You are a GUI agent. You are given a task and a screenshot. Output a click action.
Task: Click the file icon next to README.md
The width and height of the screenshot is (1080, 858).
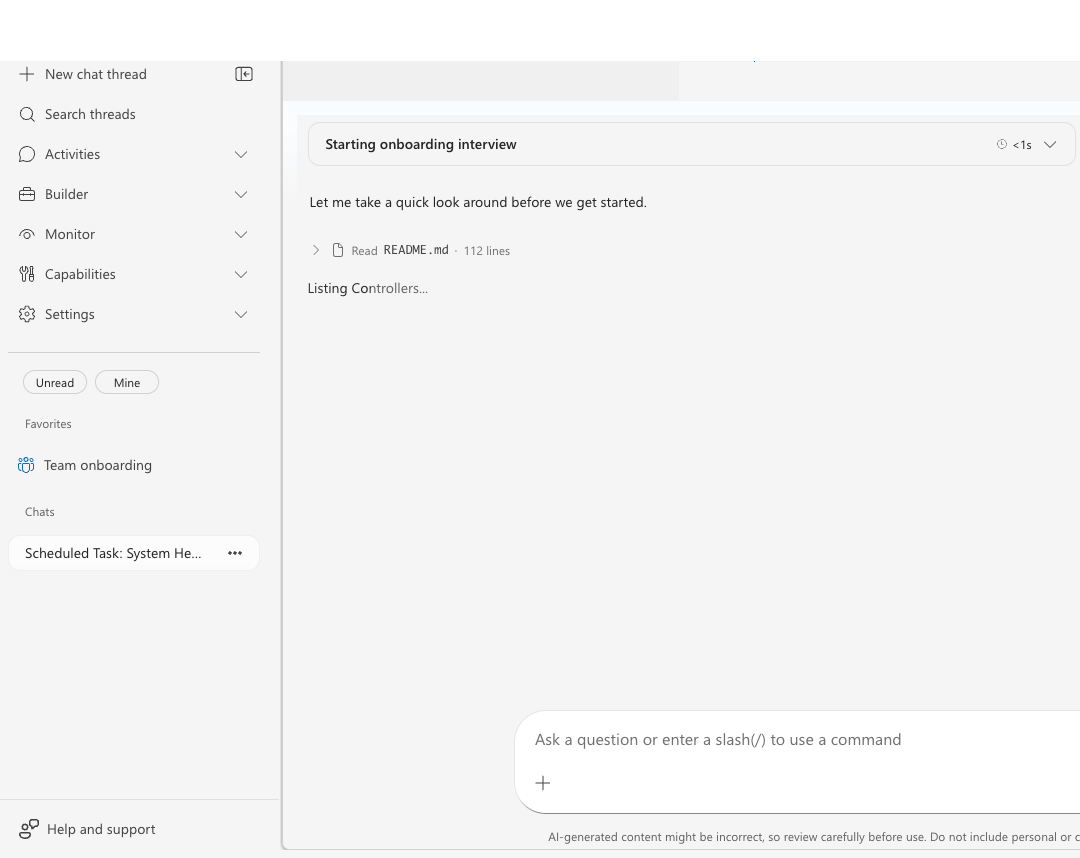click(338, 250)
